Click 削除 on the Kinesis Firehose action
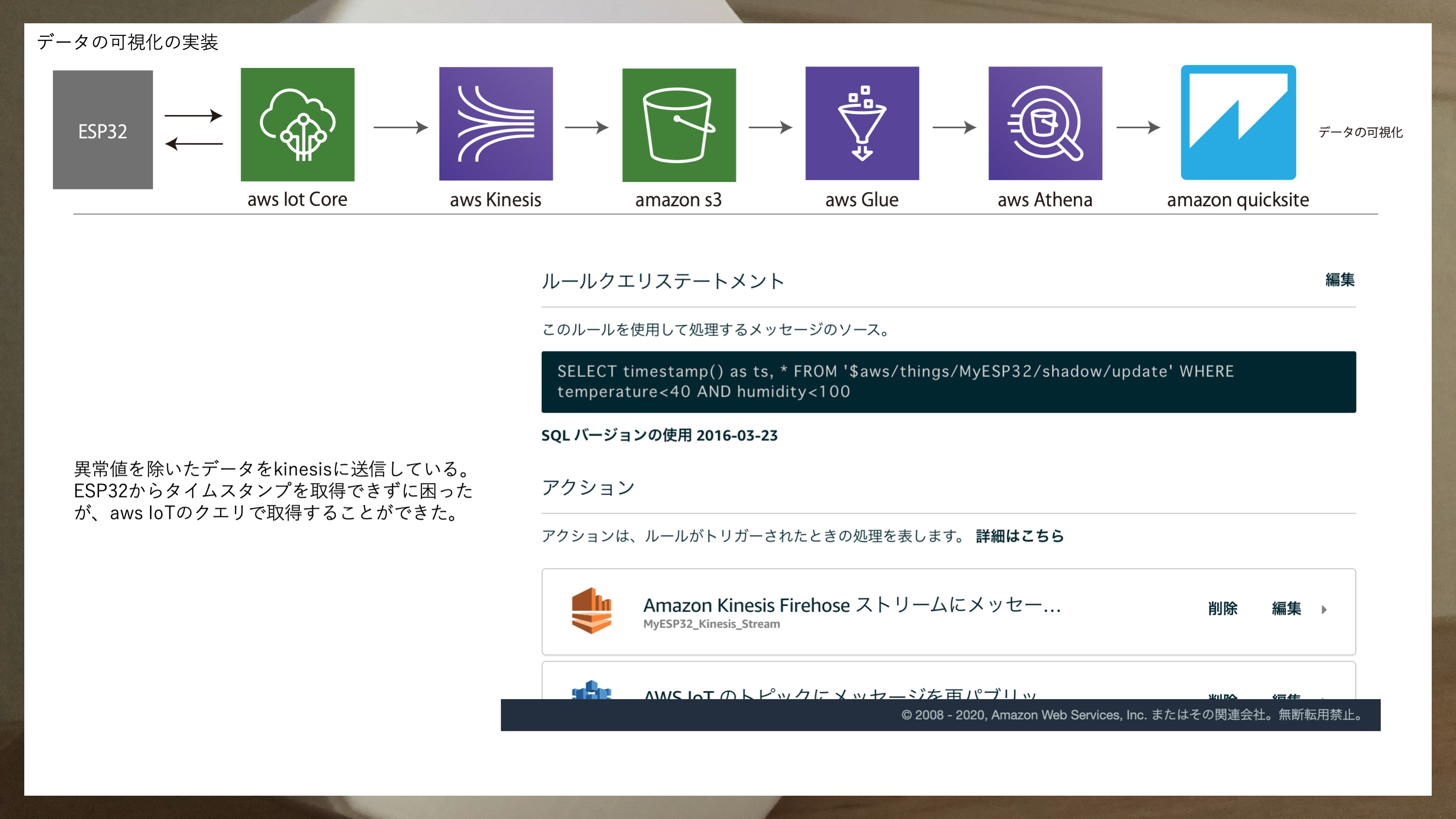This screenshot has height=819, width=1456. click(1224, 609)
